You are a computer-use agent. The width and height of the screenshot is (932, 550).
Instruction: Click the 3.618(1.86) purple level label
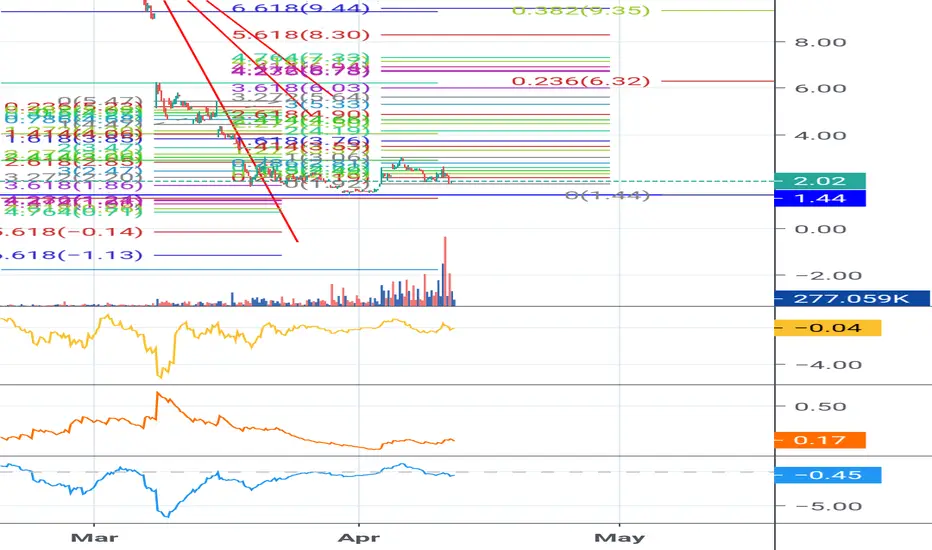[x=73, y=185]
